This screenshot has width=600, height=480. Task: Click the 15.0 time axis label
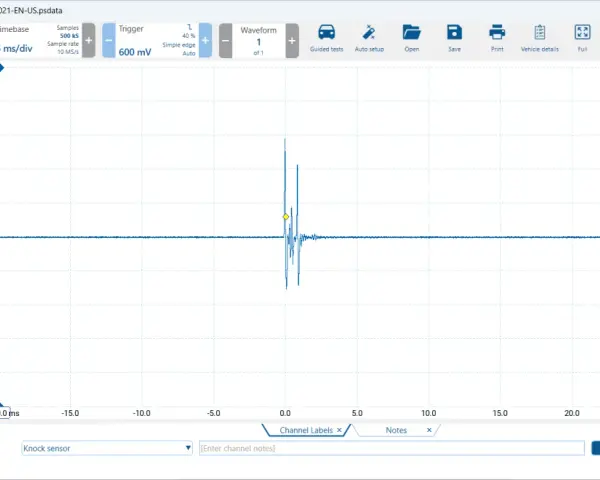500,413
